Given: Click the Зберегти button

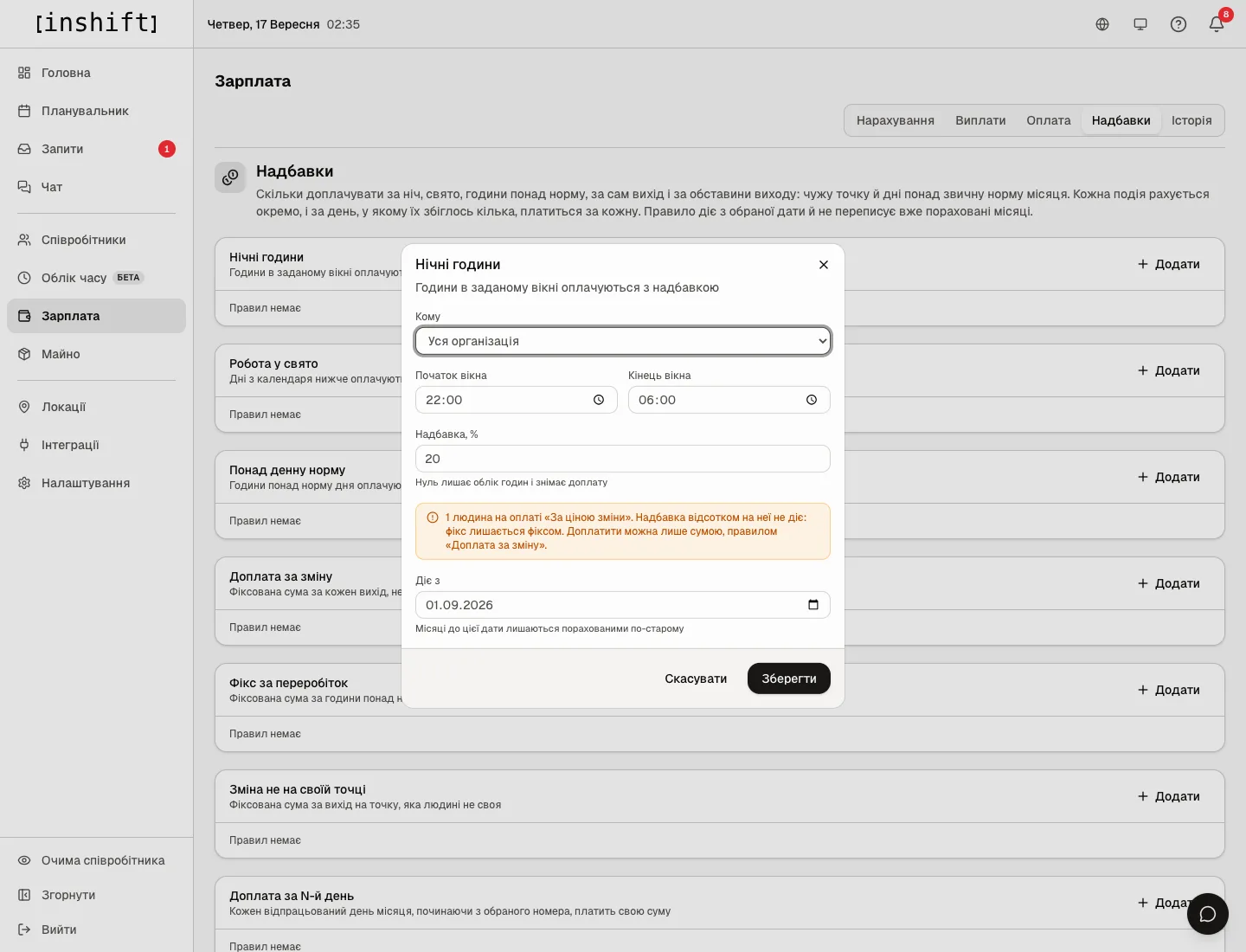Looking at the screenshot, I should click(789, 679).
